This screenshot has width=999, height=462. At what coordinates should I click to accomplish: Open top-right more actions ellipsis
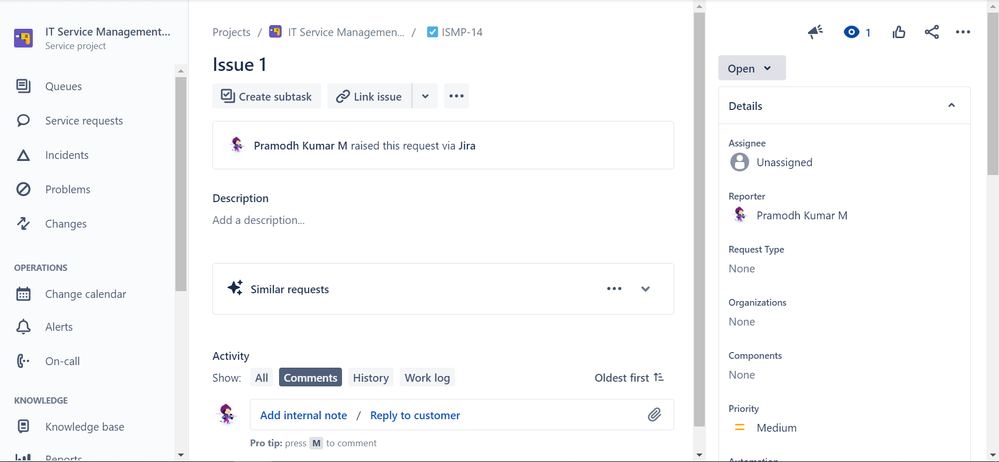(963, 32)
